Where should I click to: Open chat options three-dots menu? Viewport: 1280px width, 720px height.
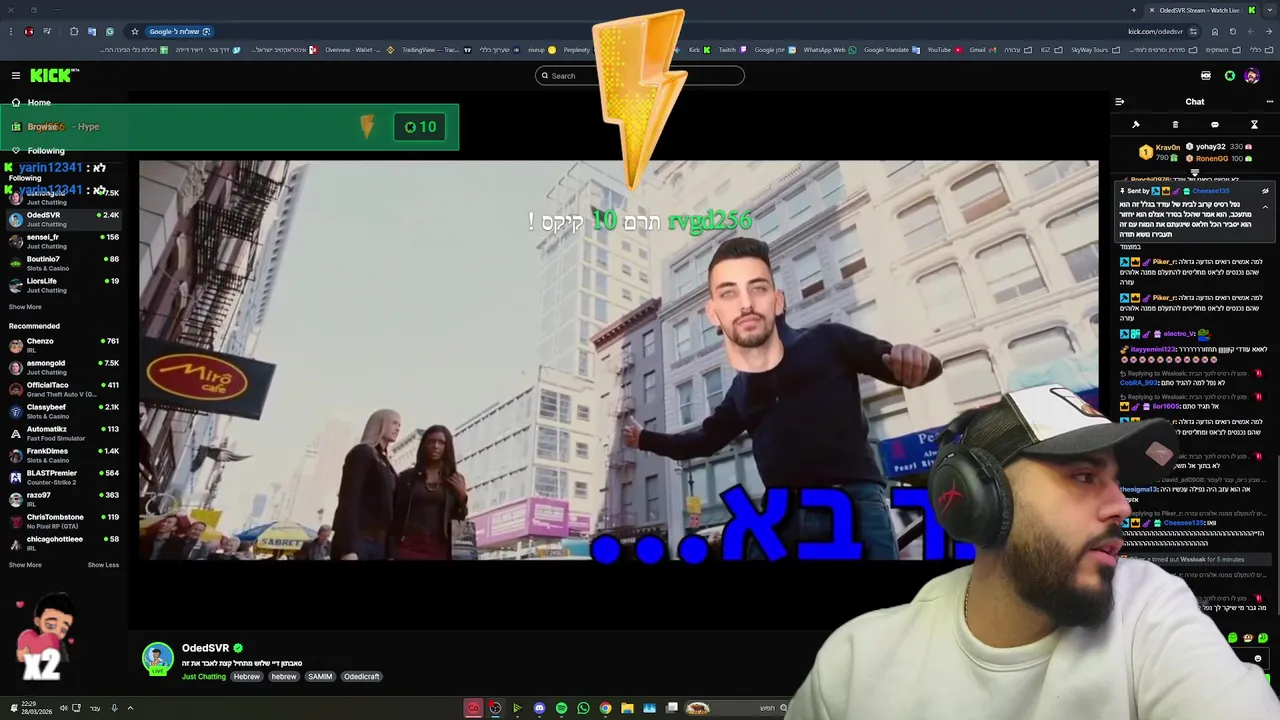tap(1270, 101)
